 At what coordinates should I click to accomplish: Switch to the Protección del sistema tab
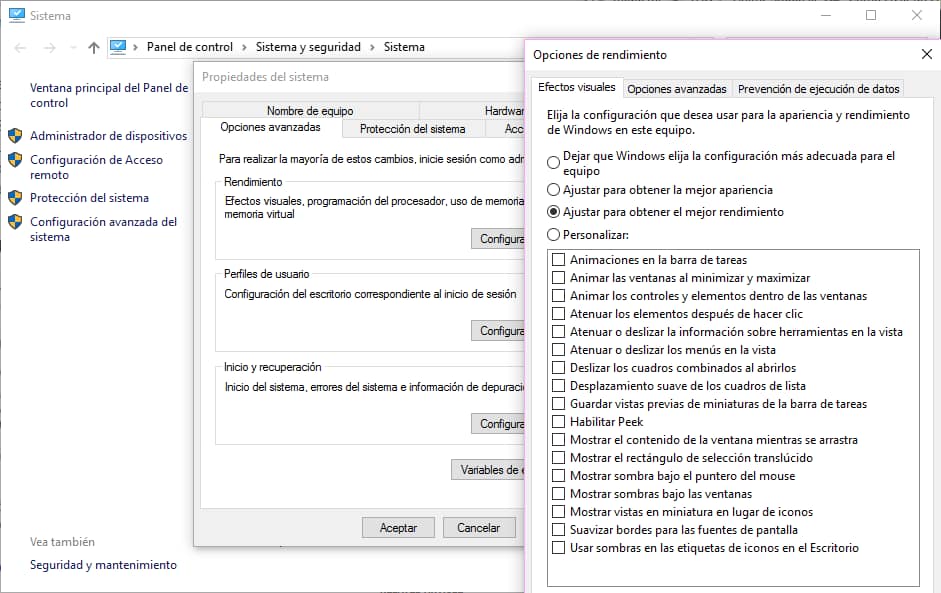click(x=412, y=129)
